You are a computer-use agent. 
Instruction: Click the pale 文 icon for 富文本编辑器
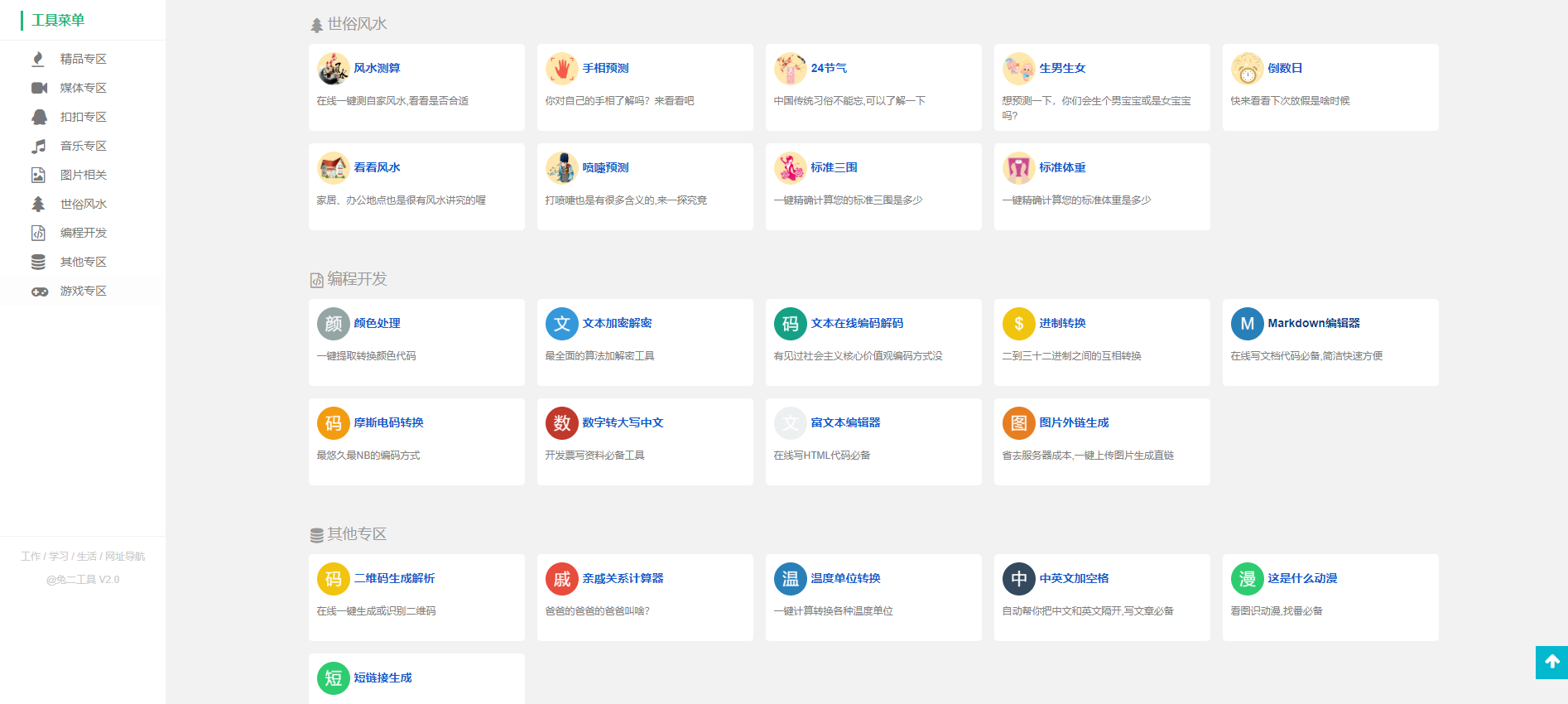point(791,423)
